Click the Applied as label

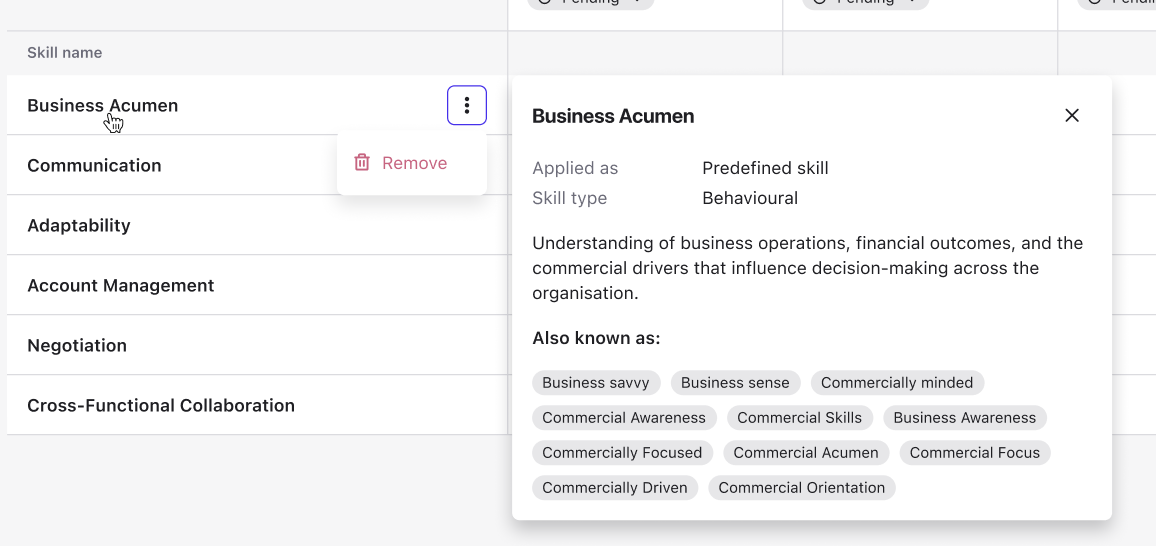(575, 168)
